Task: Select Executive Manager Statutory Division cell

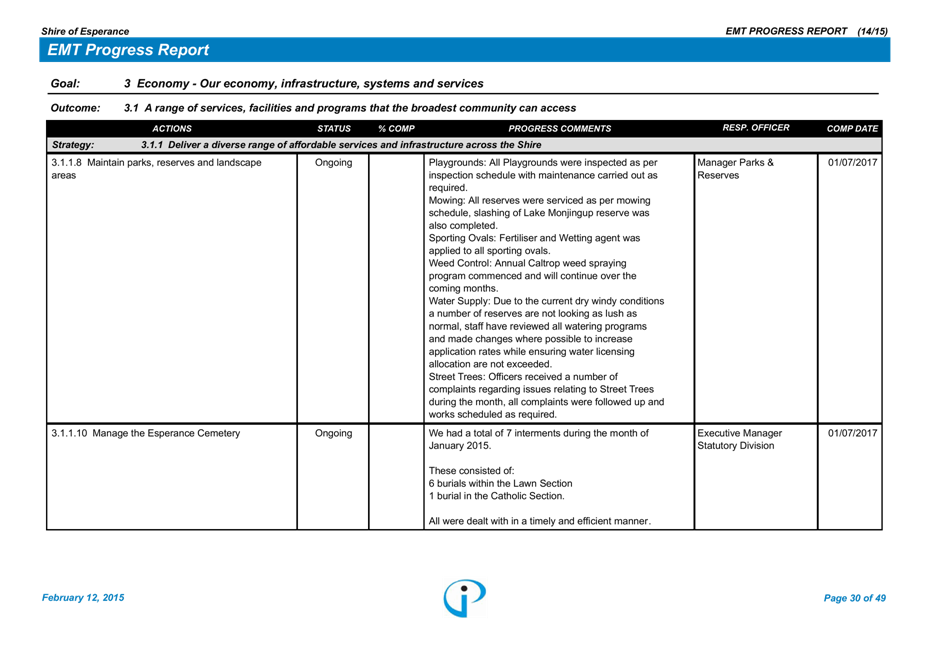Action: [x=740, y=439]
